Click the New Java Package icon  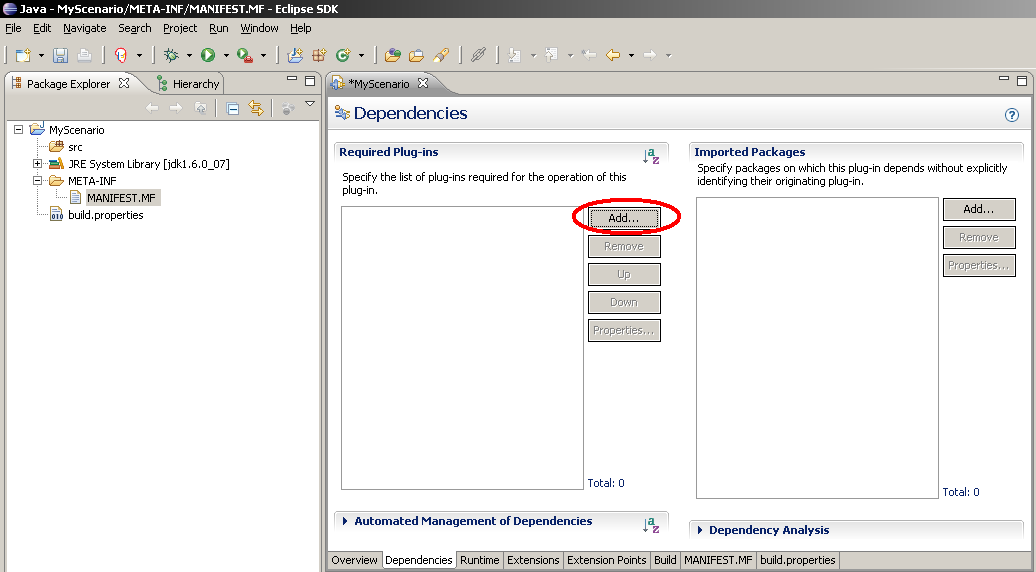(x=319, y=55)
